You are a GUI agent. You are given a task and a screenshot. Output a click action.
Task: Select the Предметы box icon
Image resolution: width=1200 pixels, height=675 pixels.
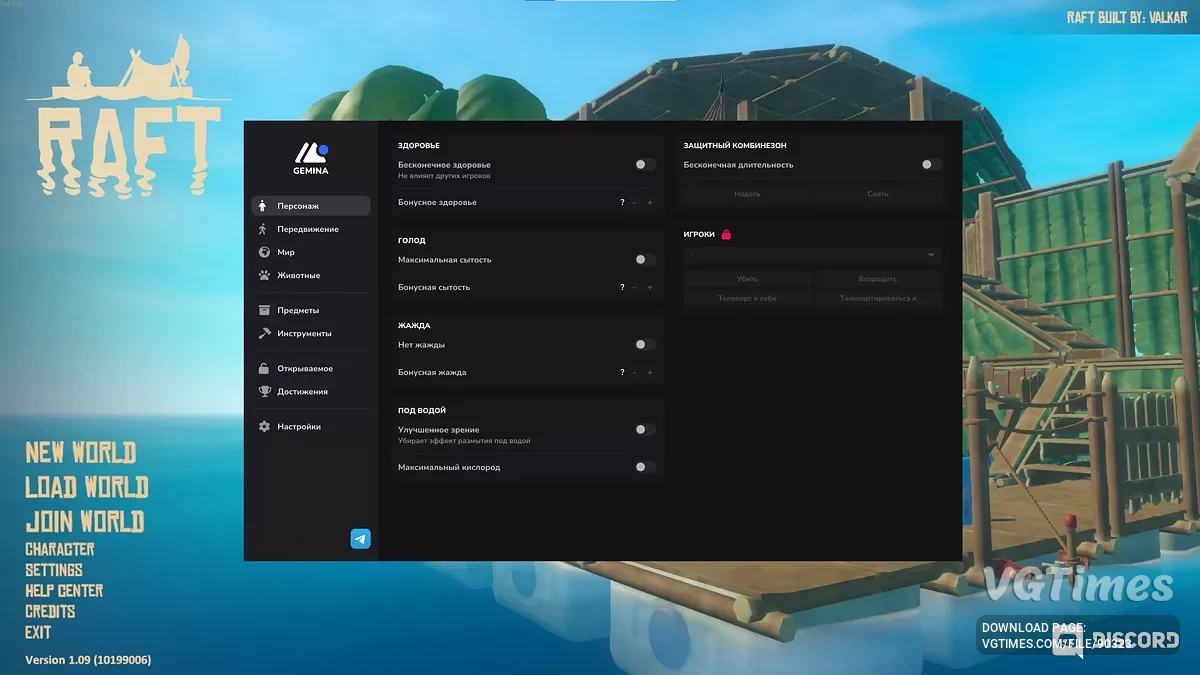264,310
